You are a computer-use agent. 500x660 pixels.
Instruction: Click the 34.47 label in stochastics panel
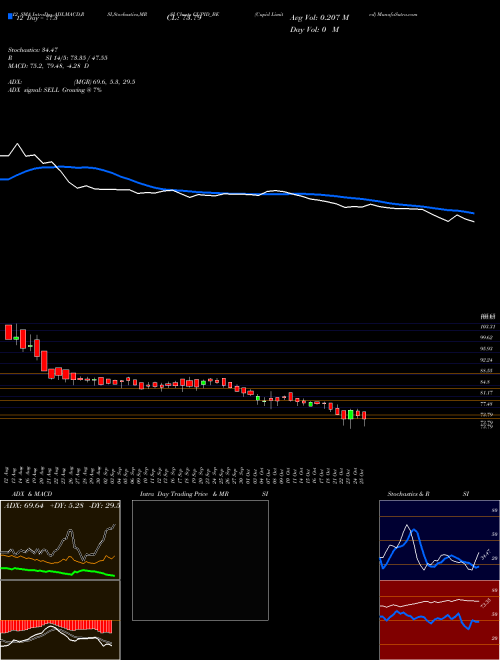point(486,554)
